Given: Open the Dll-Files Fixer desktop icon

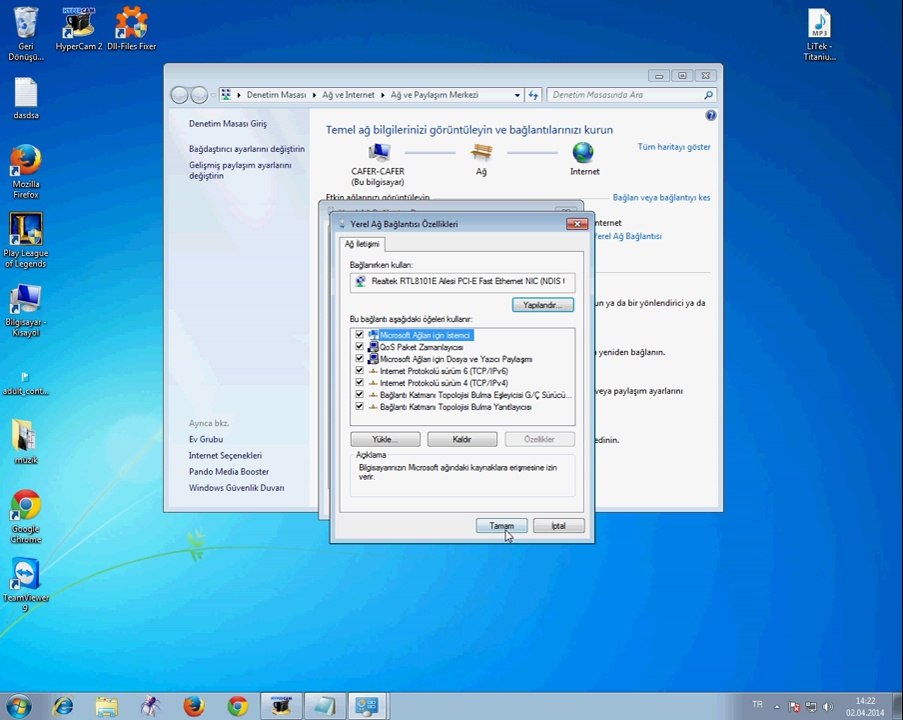Looking at the screenshot, I should click(x=131, y=23).
